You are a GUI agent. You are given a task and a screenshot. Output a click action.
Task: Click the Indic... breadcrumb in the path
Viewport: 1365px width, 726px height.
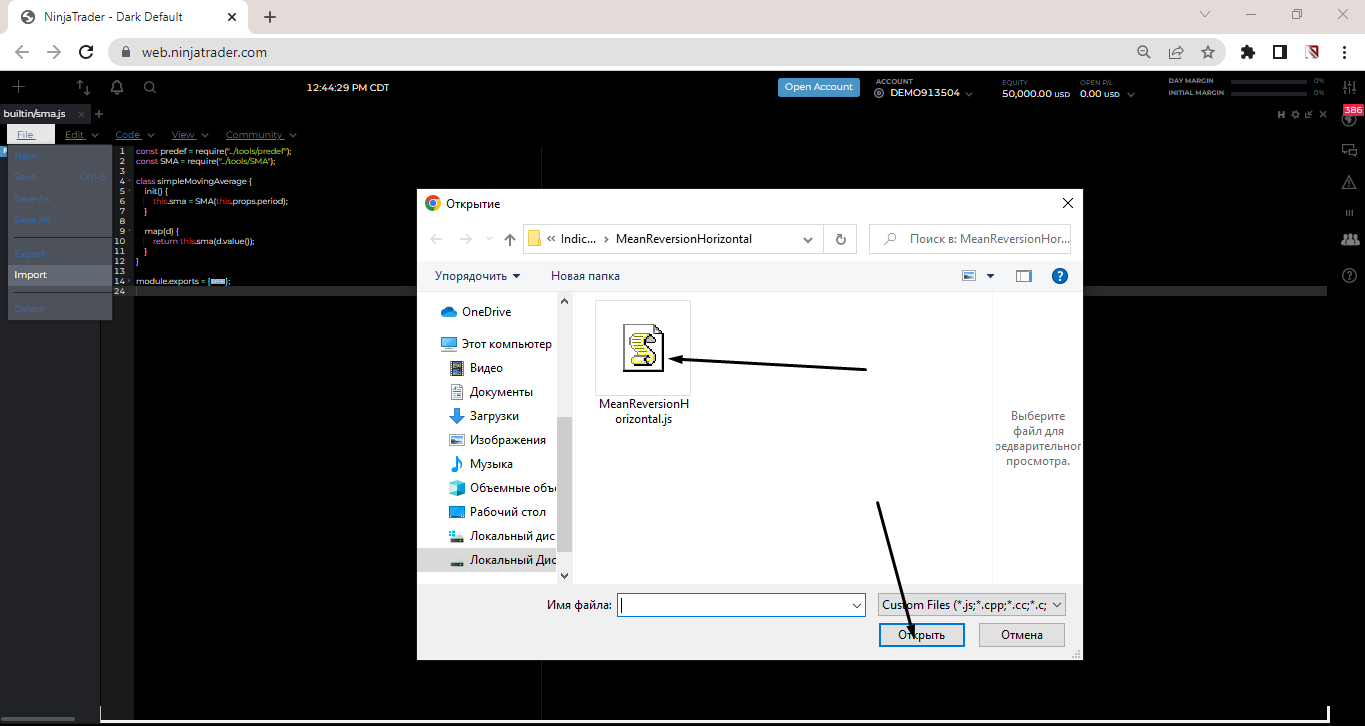click(x=578, y=239)
